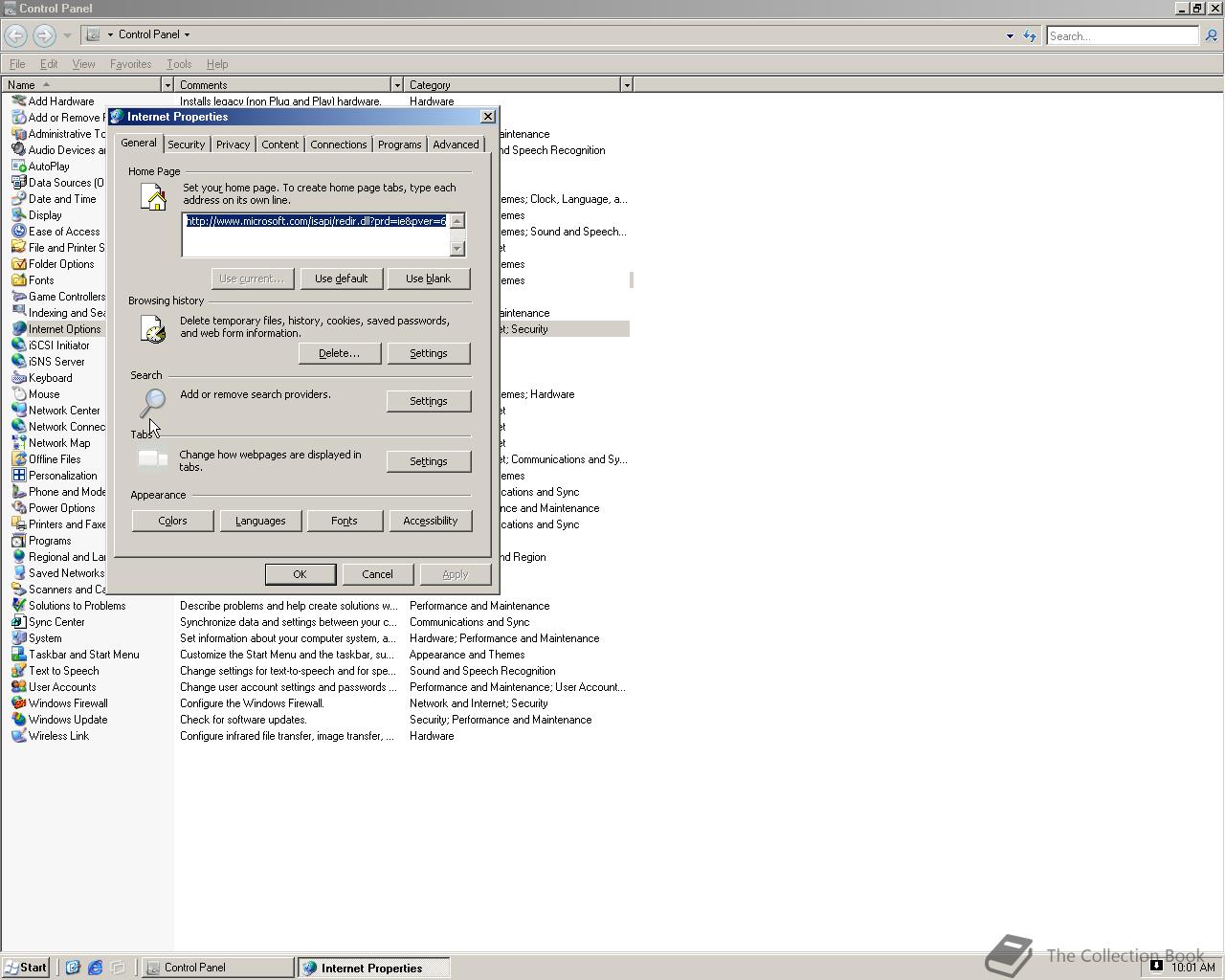Click the Languages button

pyautogui.click(x=260, y=521)
